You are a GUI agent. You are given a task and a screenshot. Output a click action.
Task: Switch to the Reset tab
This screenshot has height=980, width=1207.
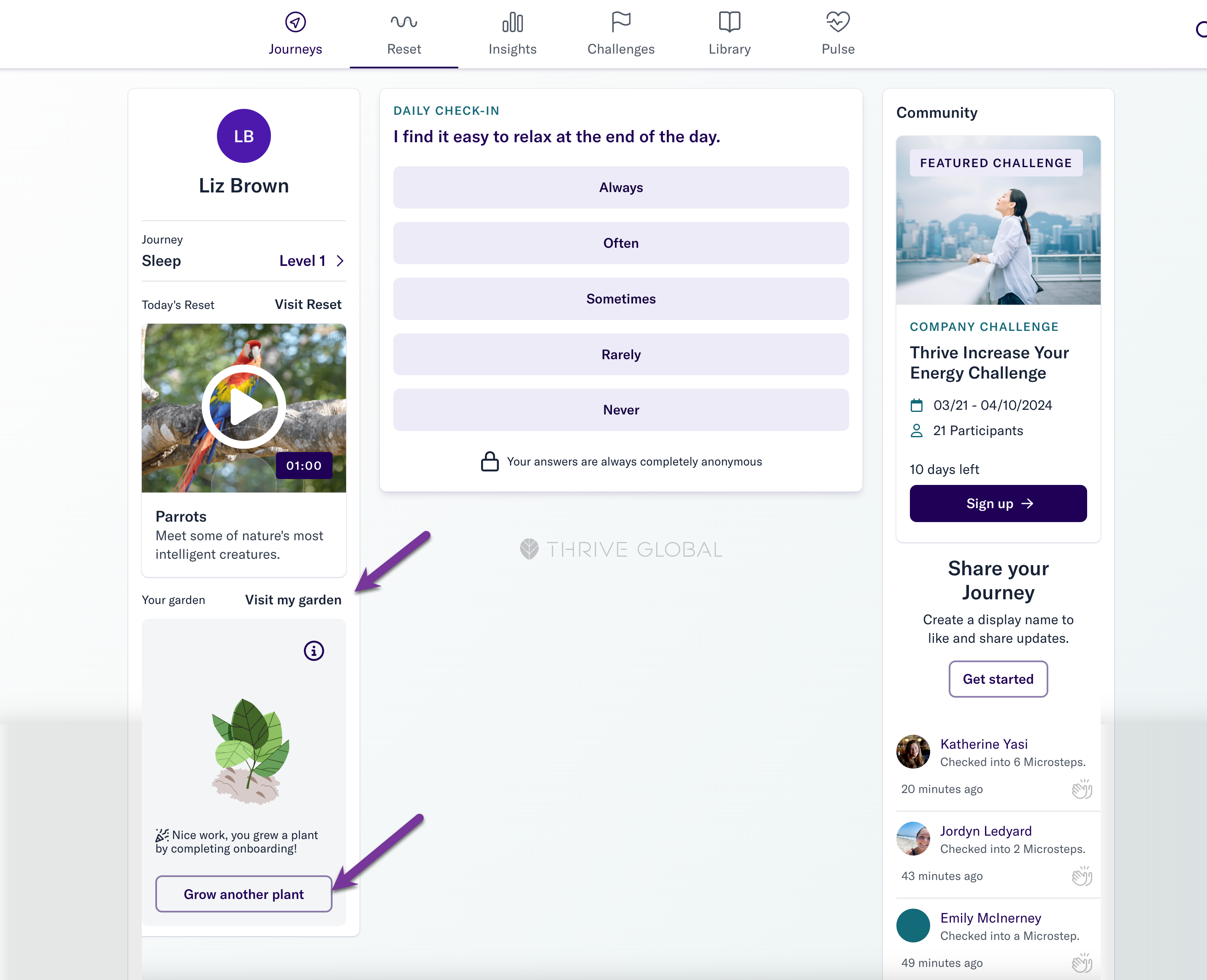(404, 34)
